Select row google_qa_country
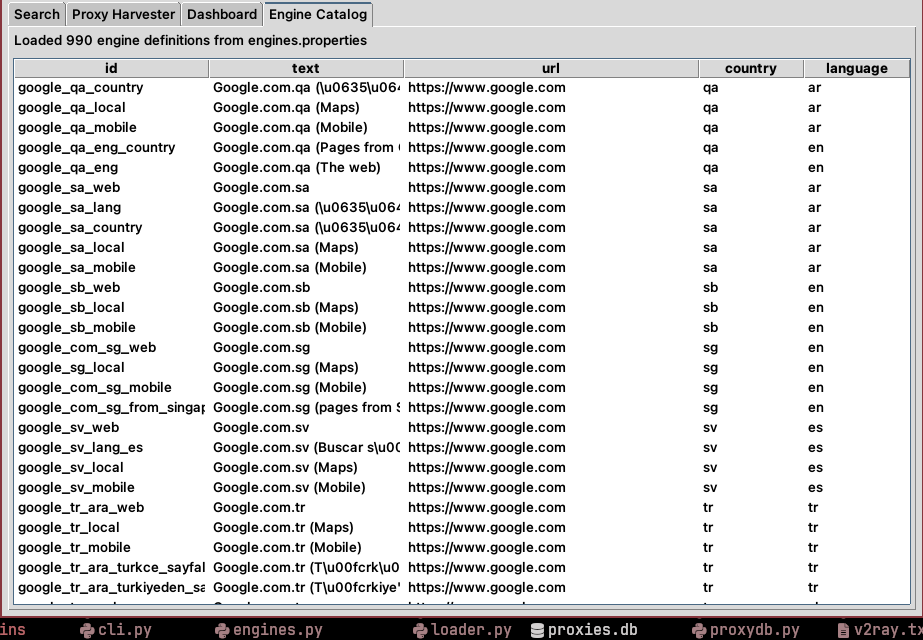The width and height of the screenshot is (923, 640). coord(462,88)
